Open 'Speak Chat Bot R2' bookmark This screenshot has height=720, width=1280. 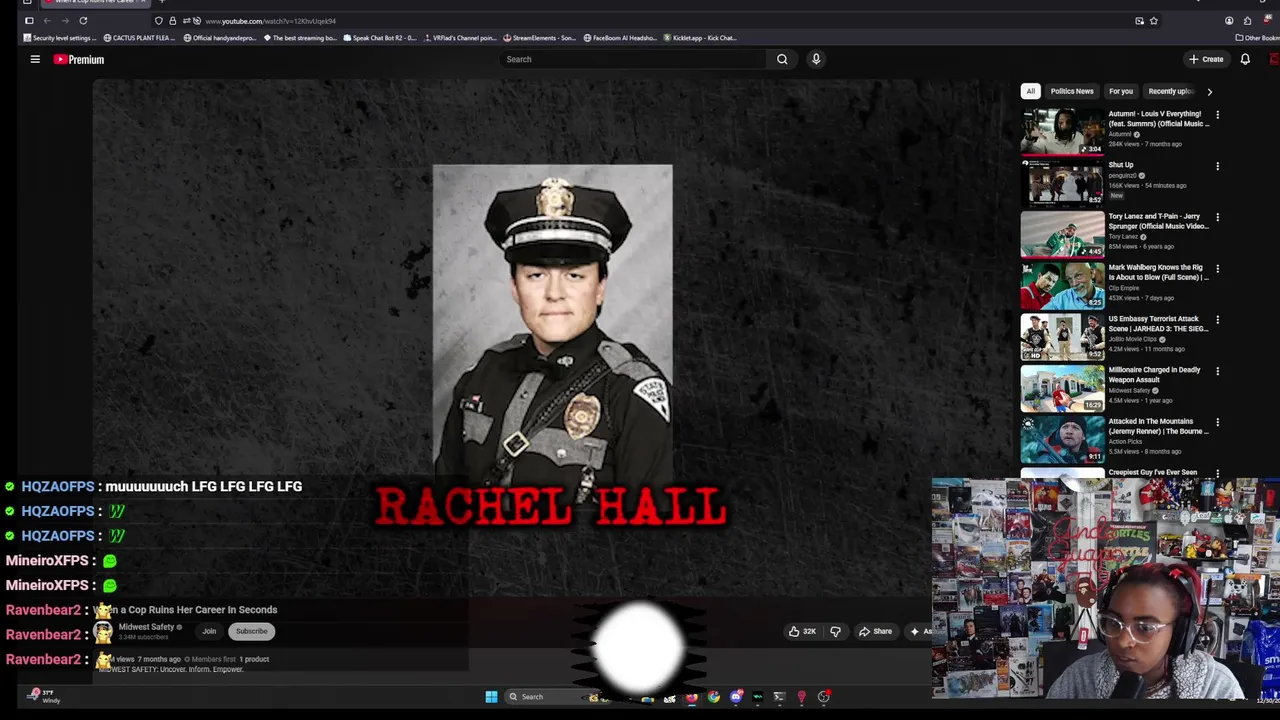pyautogui.click(x=380, y=38)
